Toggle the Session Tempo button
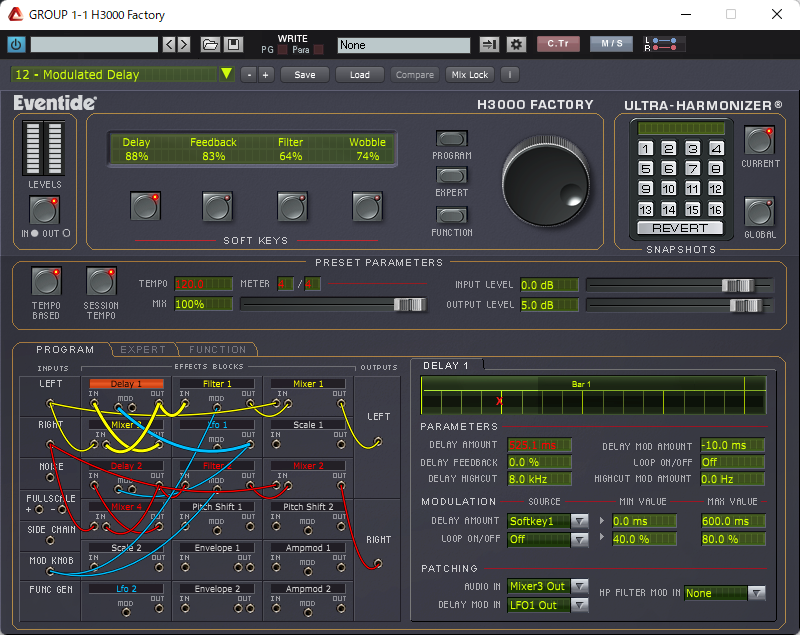This screenshot has height=635, width=800. 101,281
